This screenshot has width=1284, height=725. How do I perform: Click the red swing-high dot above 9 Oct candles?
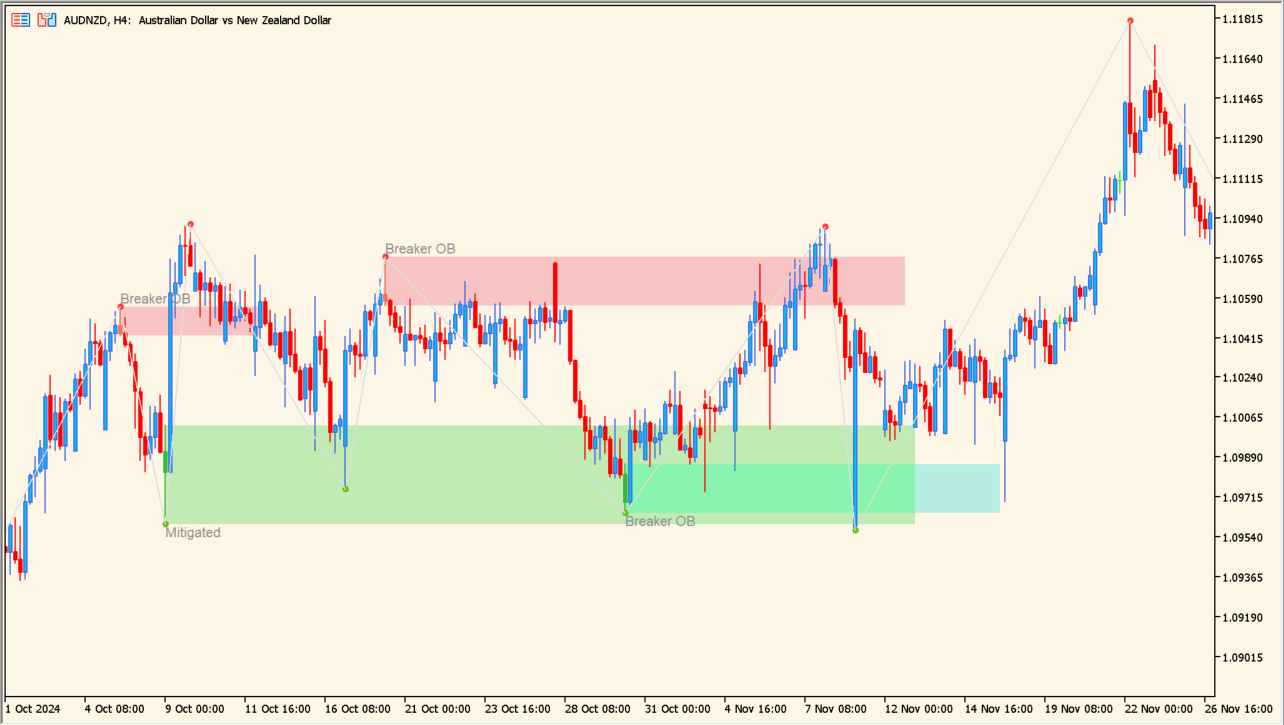click(190, 224)
